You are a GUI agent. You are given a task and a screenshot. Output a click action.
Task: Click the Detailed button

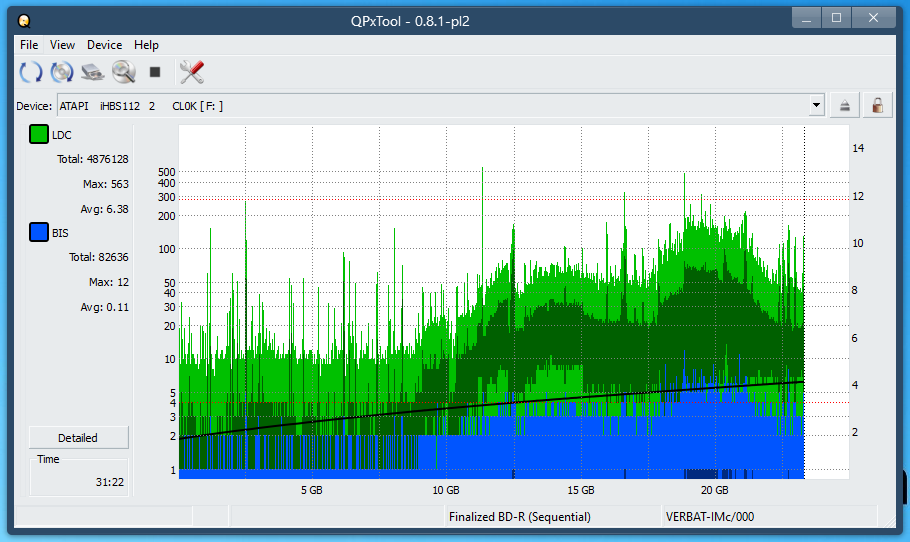click(x=78, y=438)
